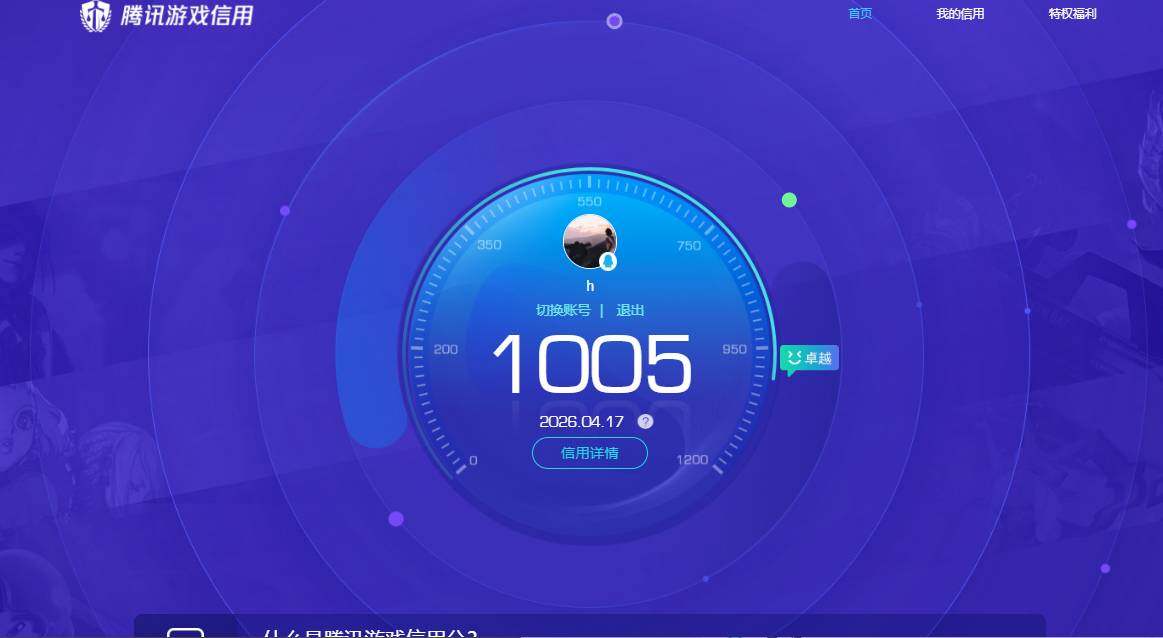
Task: Click 退出 to log out
Action: (630, 310)
